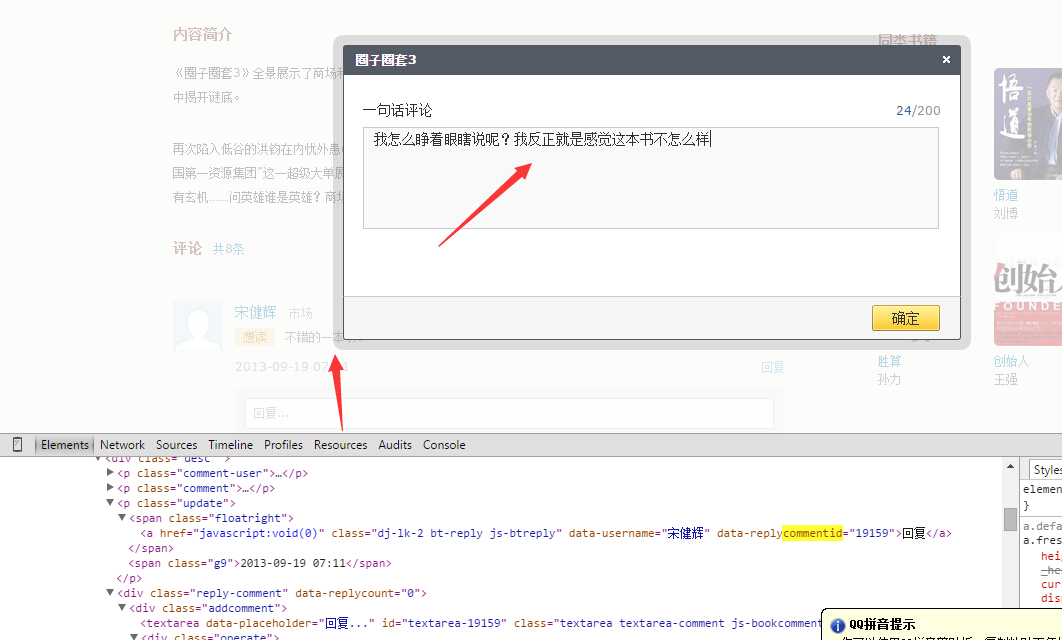Switch to the Timeline tab
This screenshot has width=1062, height=640.
click(x=230, y=445)
